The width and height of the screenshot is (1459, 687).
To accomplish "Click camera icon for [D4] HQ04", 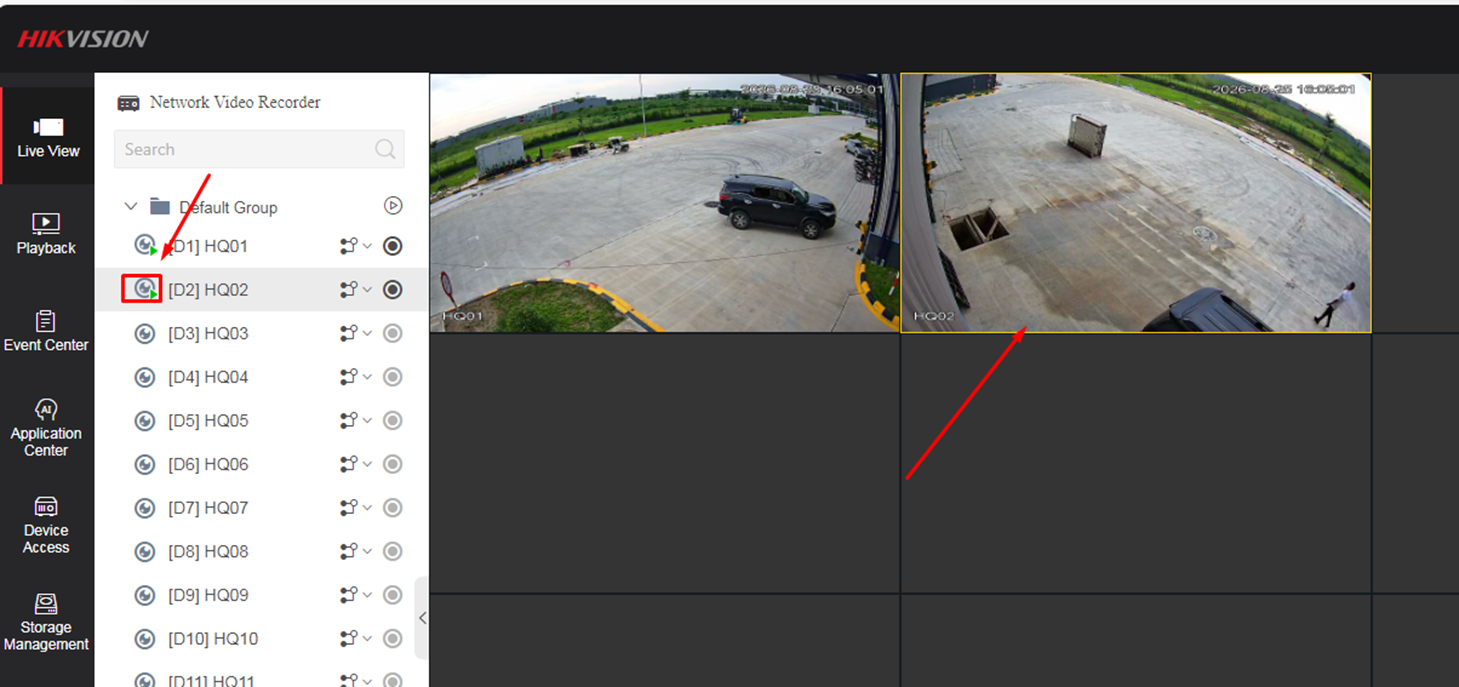I will pos(144,377).
